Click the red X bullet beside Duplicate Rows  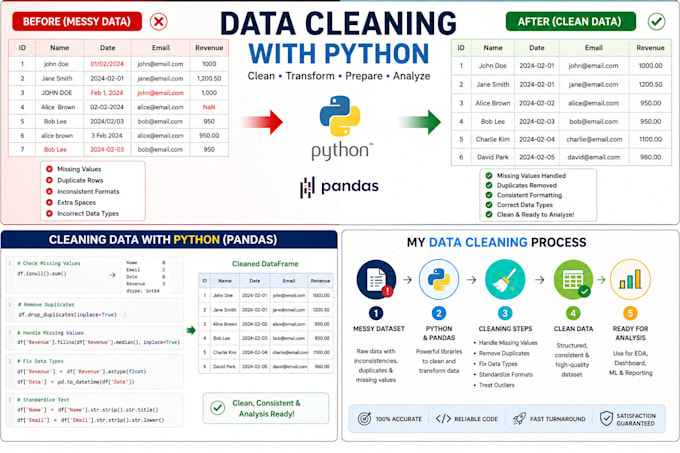click(49, 180)
